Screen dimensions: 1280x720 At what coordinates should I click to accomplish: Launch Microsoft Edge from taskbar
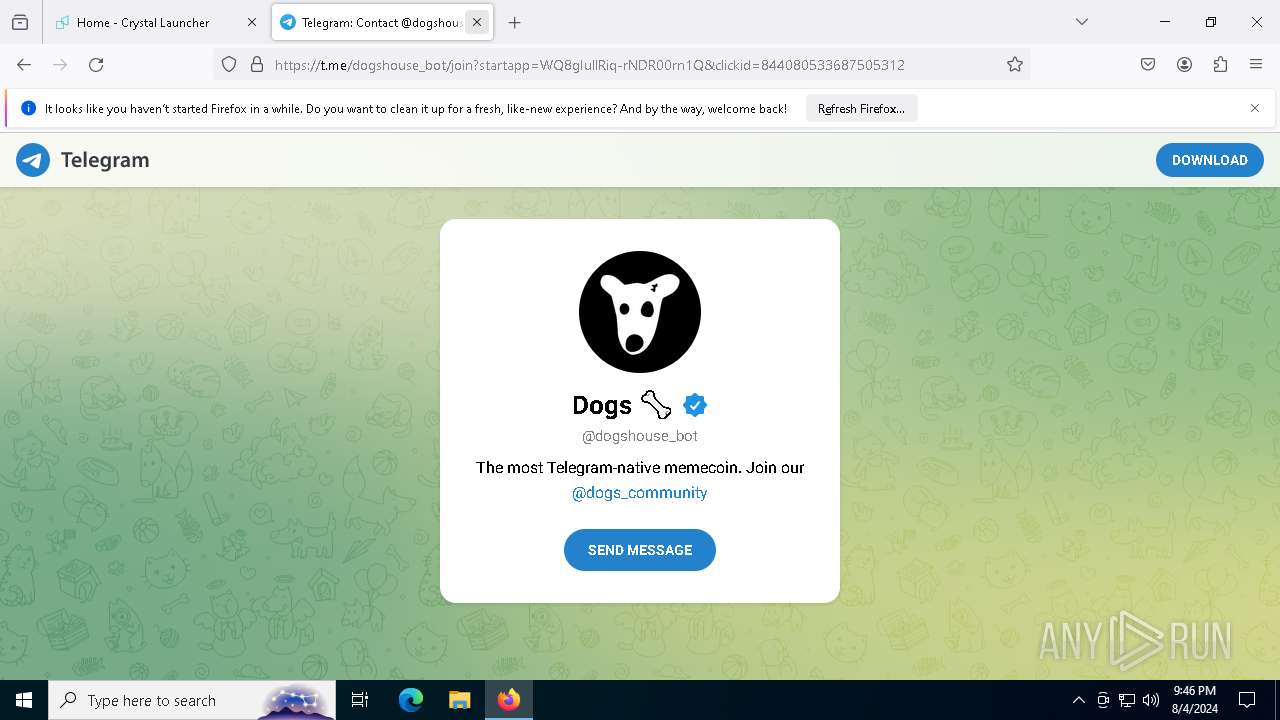(411, 700)
